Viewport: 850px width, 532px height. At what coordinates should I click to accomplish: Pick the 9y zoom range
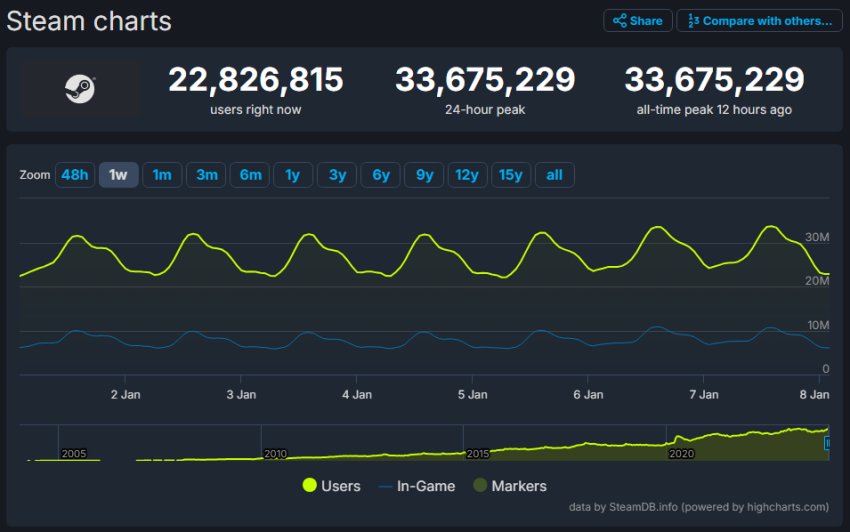pyautogui.click(x=424, y=175)
